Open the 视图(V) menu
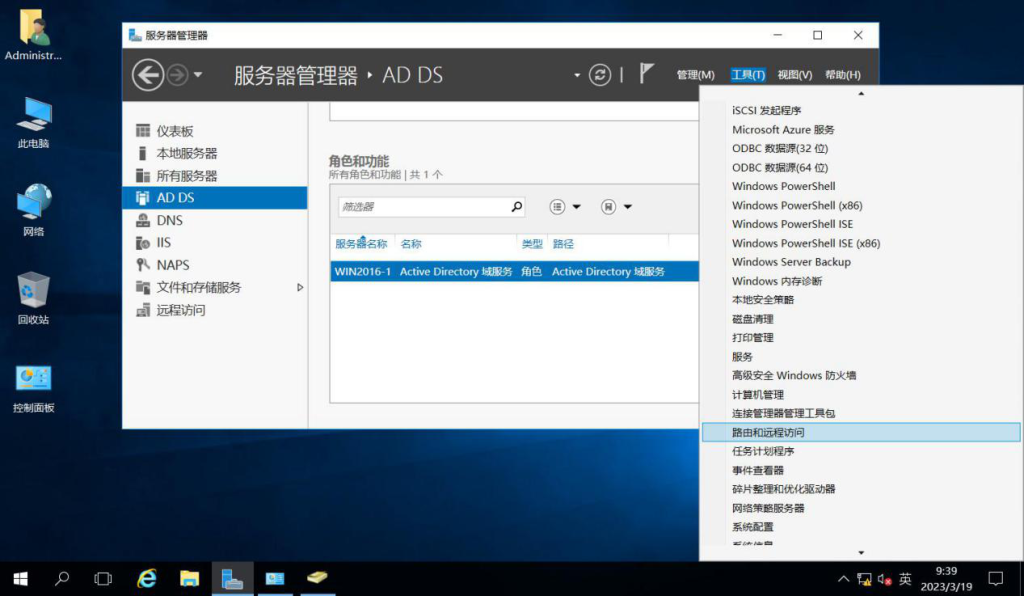The image size is (1024, 596). tap(795, 75)
